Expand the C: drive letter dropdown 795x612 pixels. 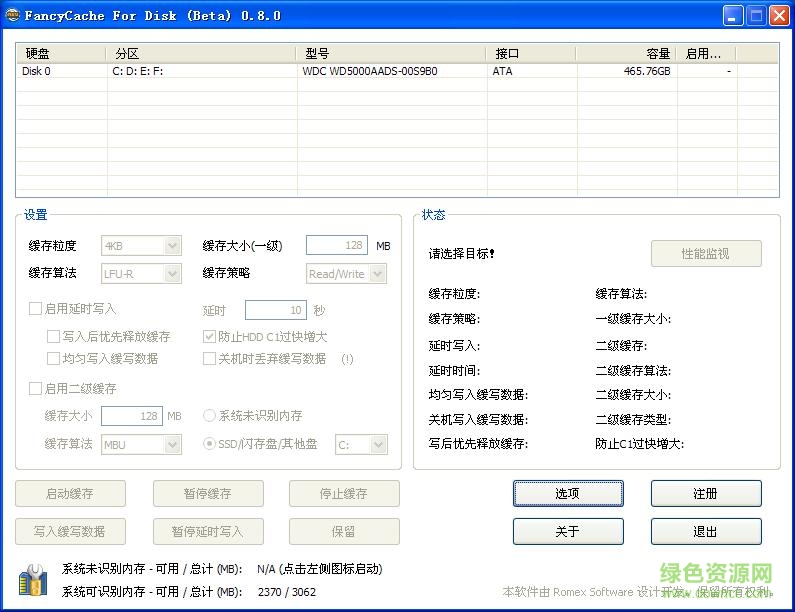click(361, 444)
